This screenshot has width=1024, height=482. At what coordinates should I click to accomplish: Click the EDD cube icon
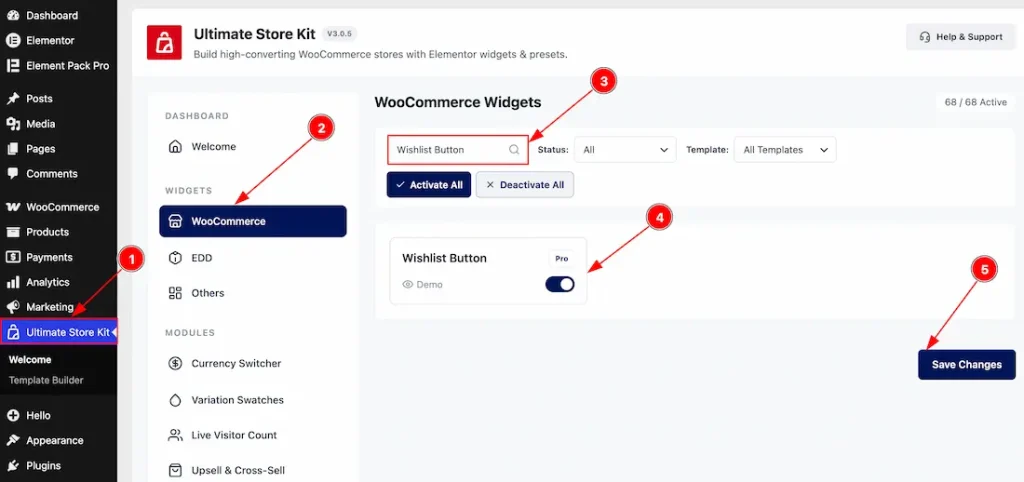[x=175, y=258]
